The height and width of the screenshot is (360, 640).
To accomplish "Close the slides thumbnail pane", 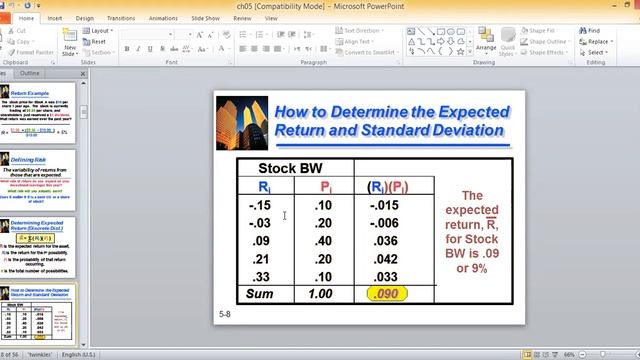I will click(83, 74).
